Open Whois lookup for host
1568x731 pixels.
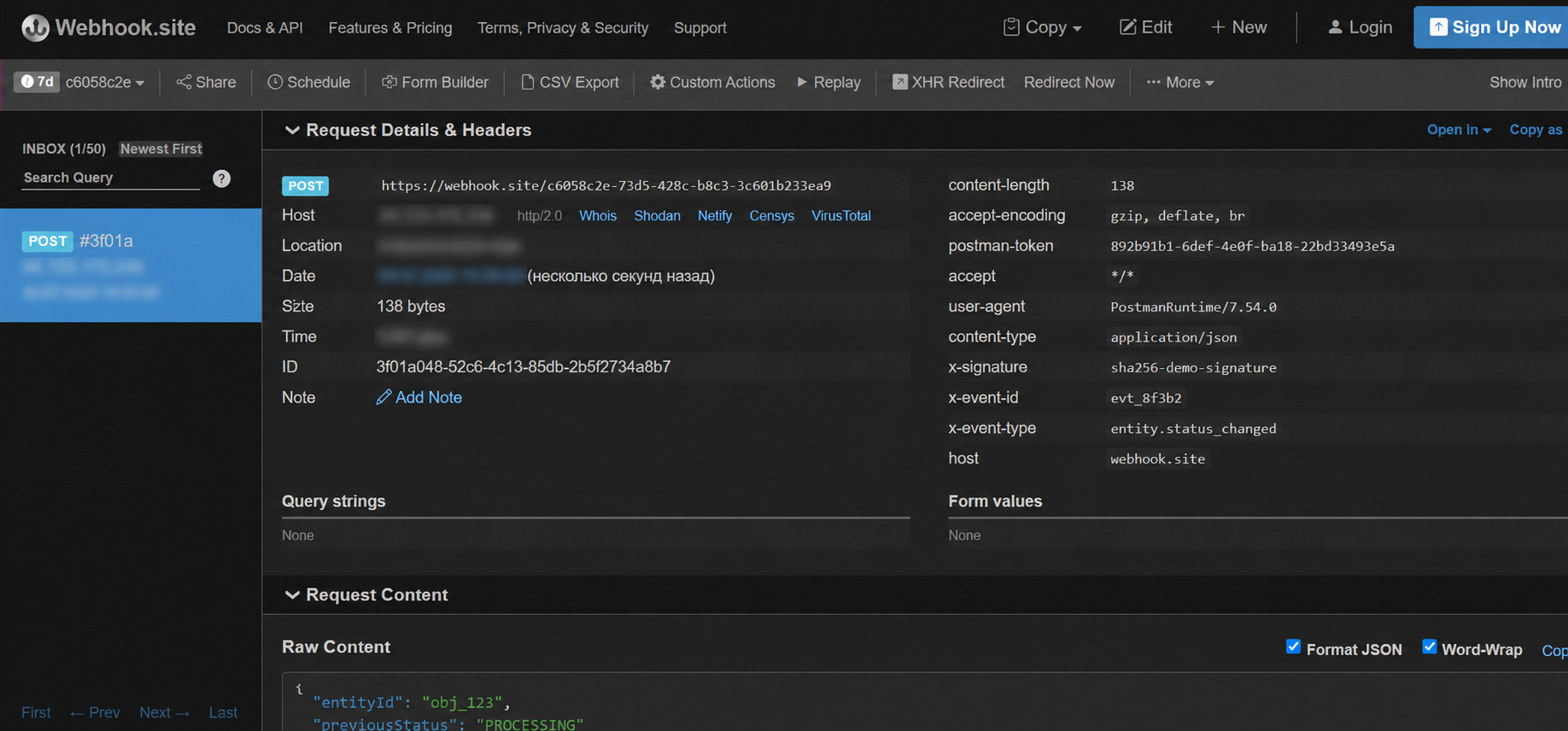click(598, 216)
